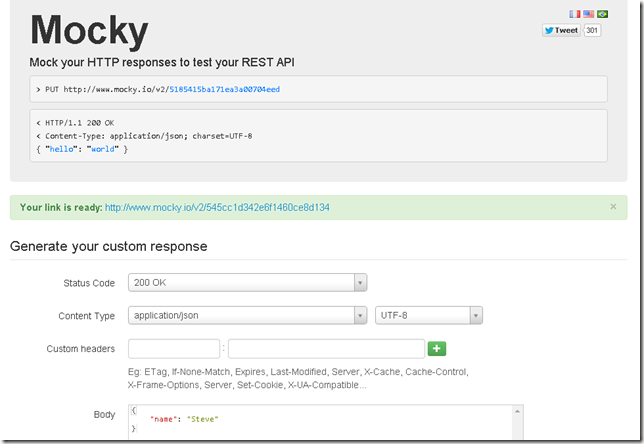The height and width of the screenshot is (444, 644).
Task: Add custom header with green plus icon
Action: 437,349
